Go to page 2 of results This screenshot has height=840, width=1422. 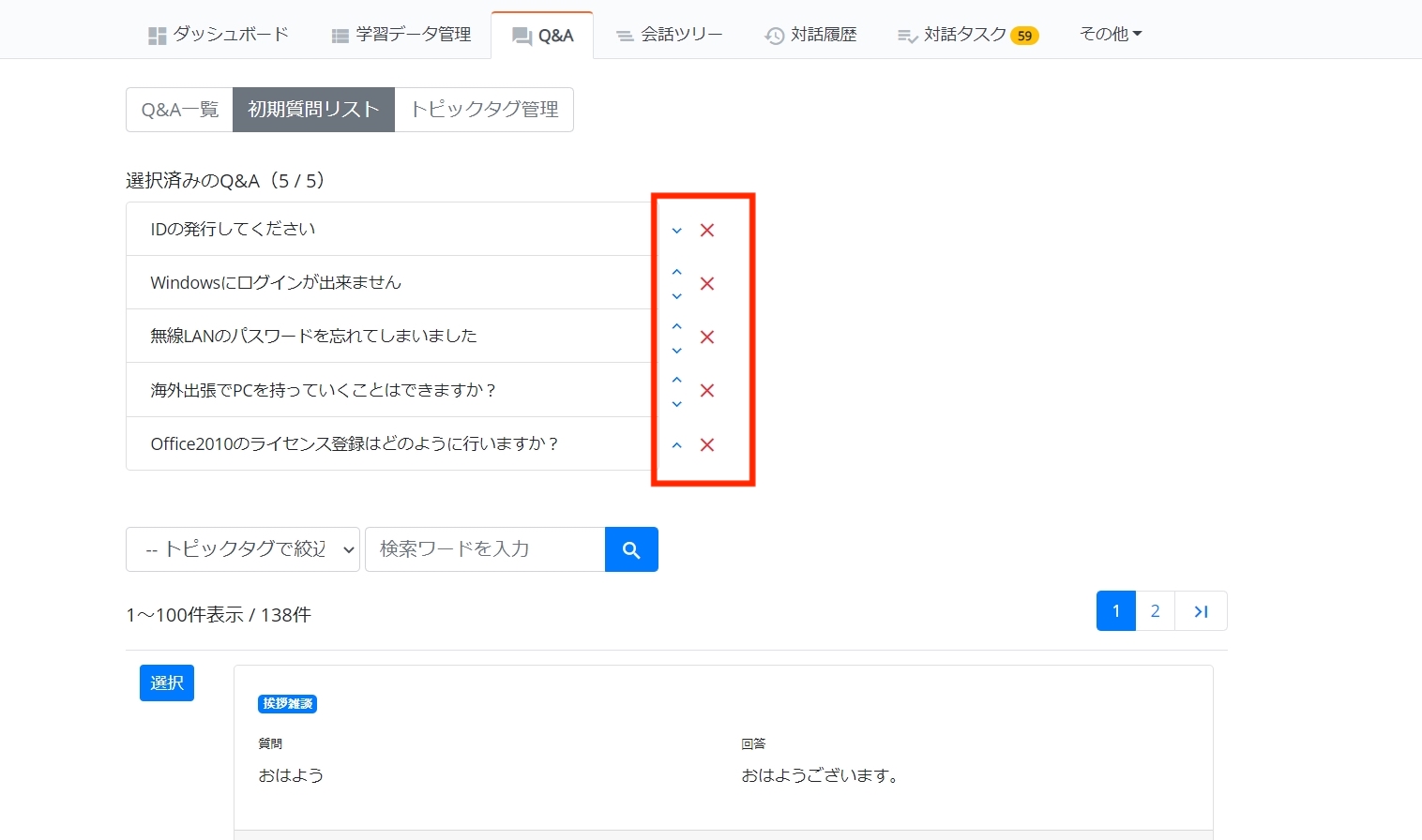tap(1155, 611)
